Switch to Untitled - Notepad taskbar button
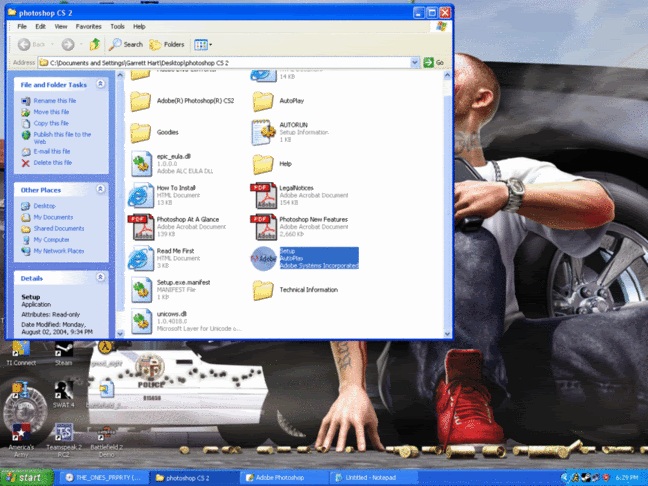 [374, 478]
